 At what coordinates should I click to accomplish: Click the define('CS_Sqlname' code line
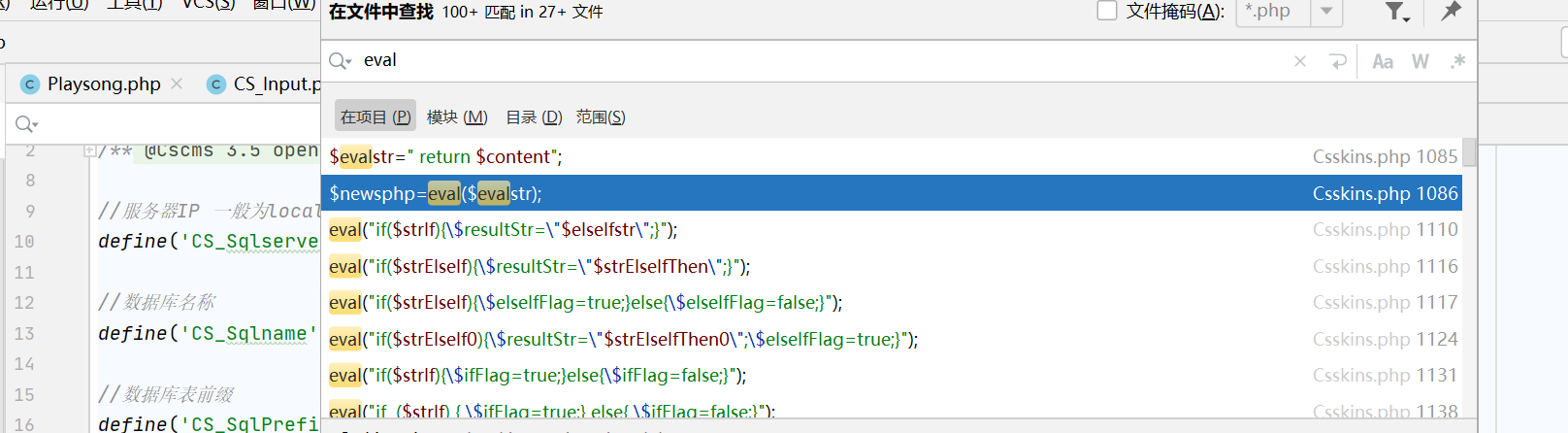click(x=209, y=333)
